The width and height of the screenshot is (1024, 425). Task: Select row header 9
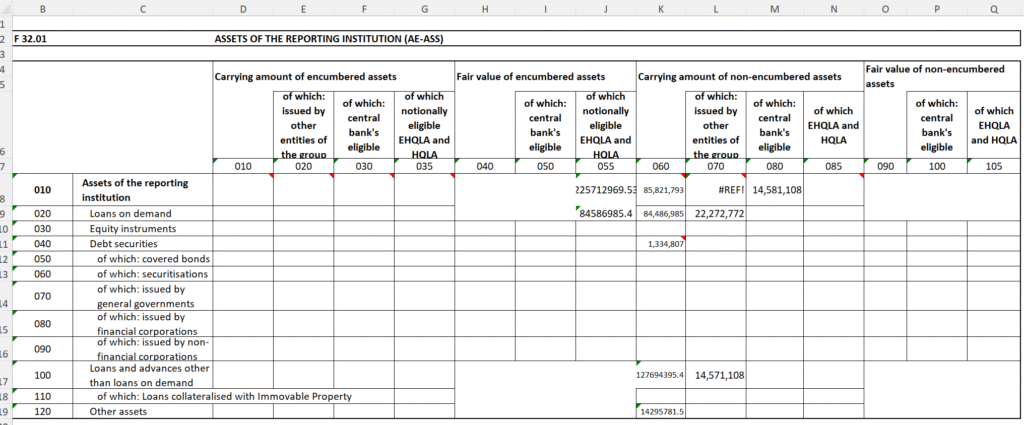tap(4, 213)
